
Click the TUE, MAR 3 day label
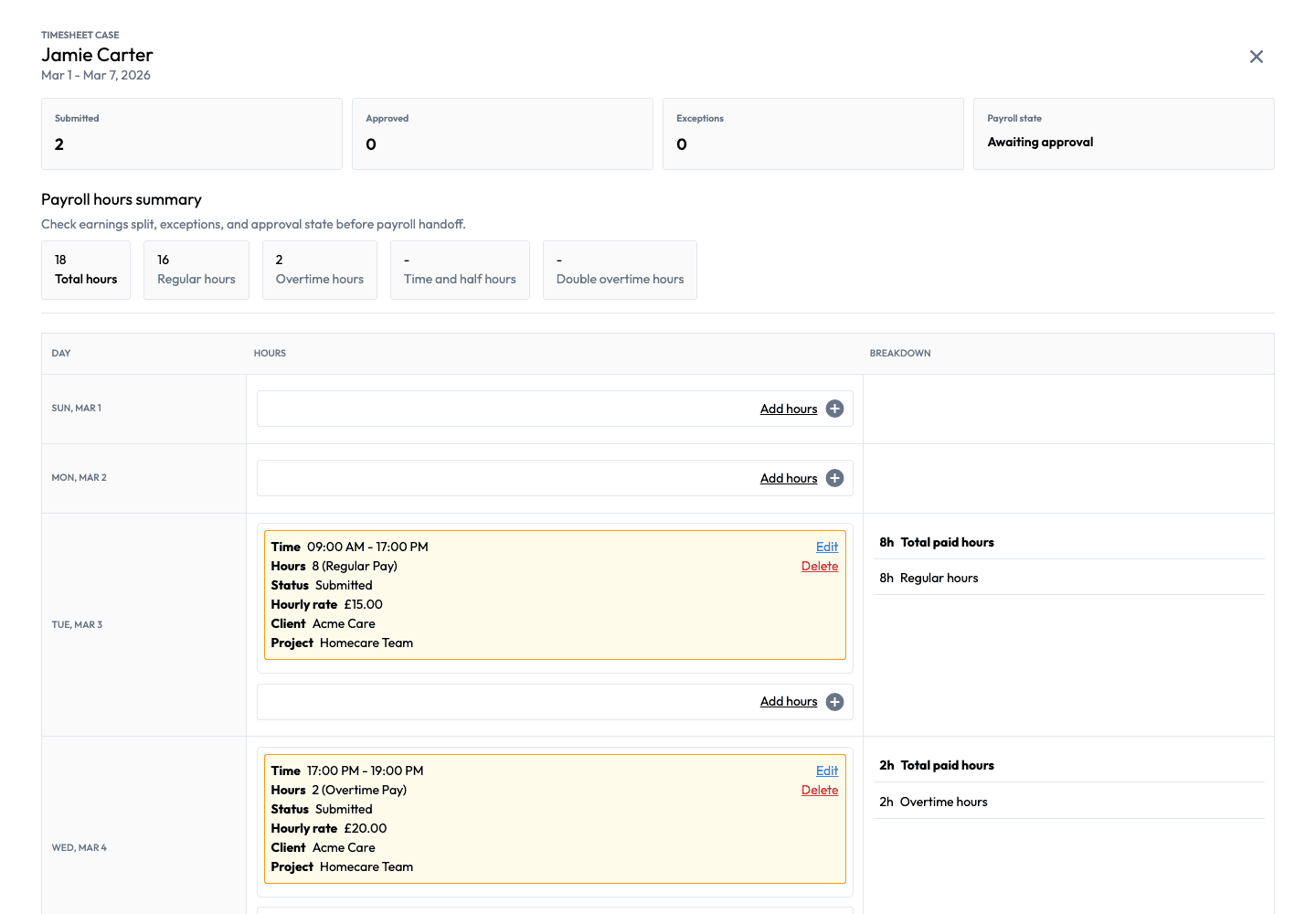(77, 624)
